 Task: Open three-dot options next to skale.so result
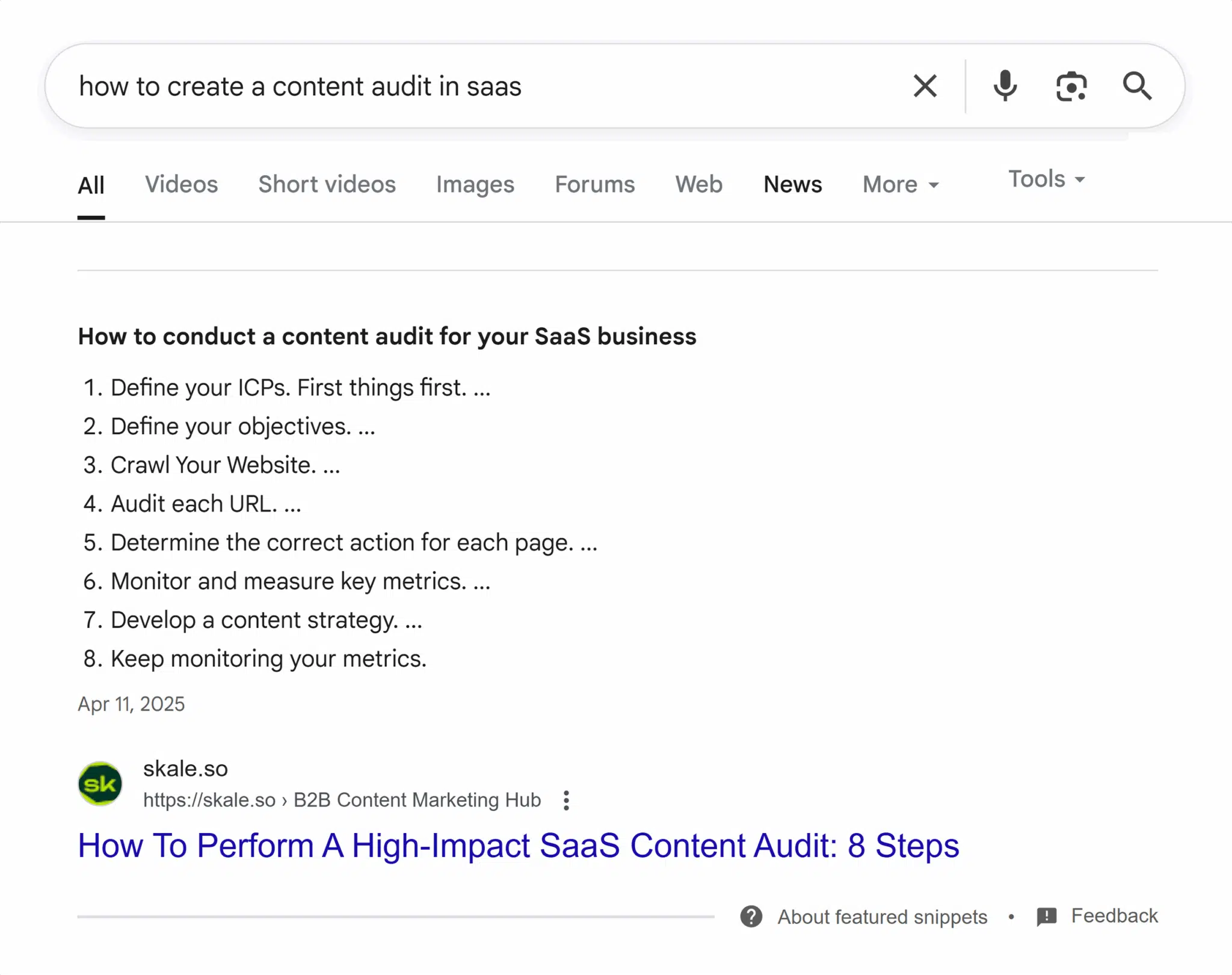pos(566,800)
